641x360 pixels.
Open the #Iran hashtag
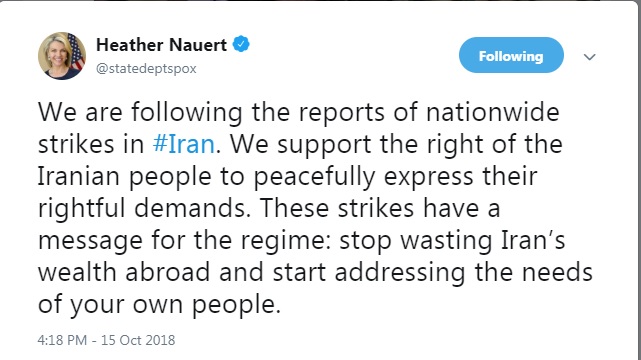point(184,144)
